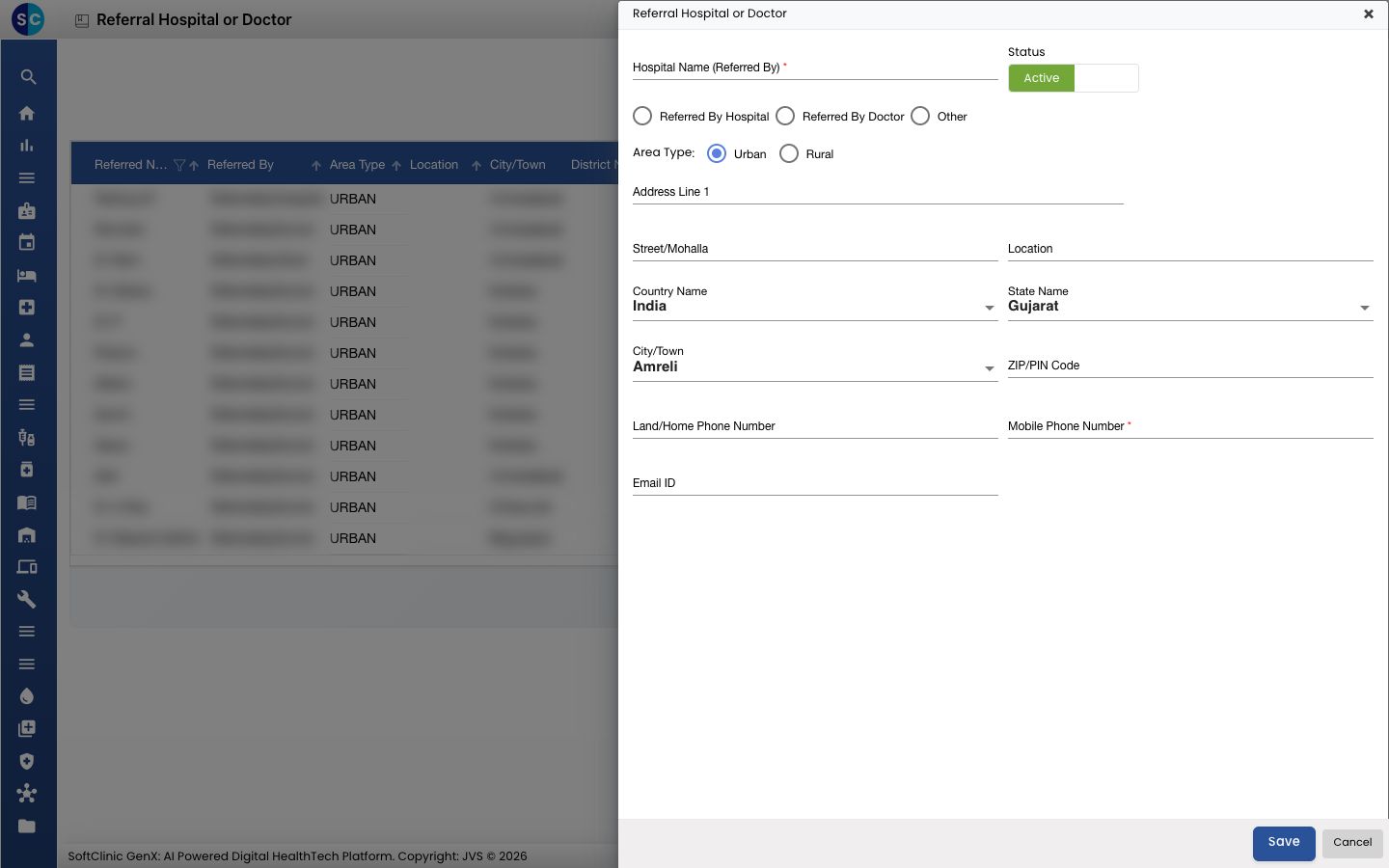Click the page icon beside the Referral Hospital title
Viewport: 1389px width, 868px height.
82,20
